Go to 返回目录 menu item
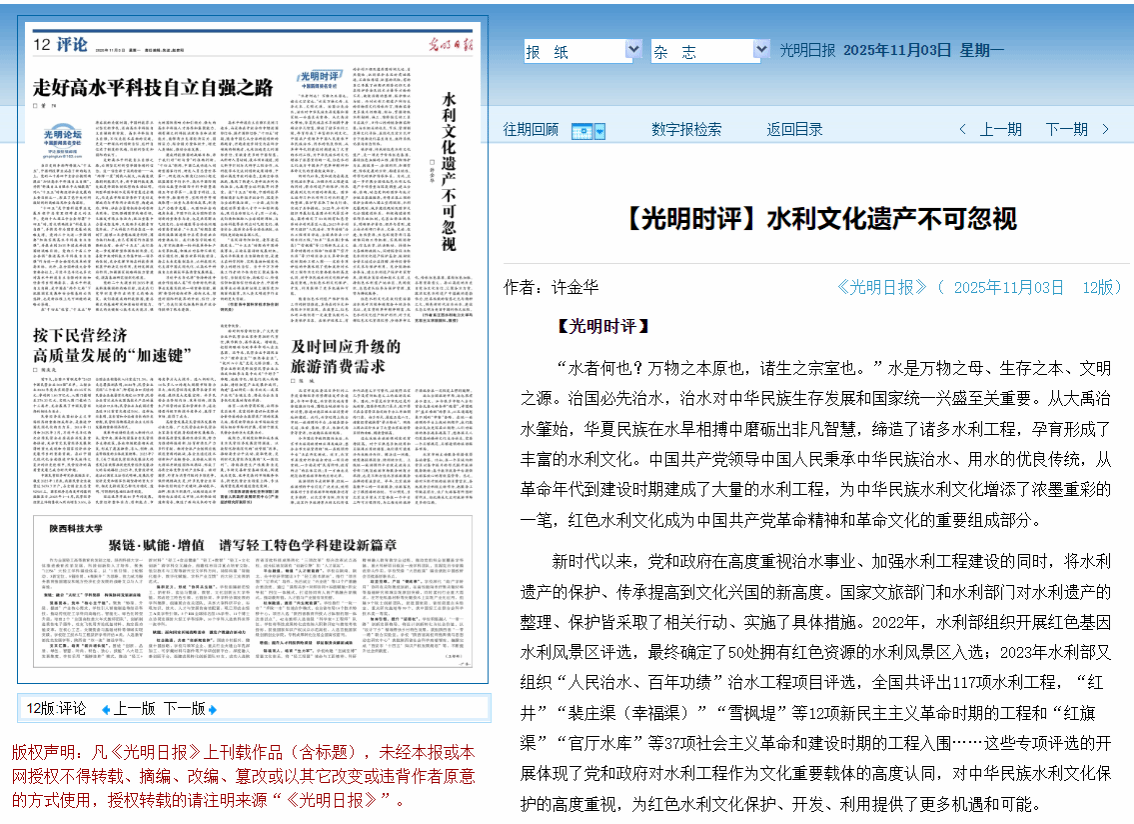Viewport: 1134px width, 824px height. [794, 129]
